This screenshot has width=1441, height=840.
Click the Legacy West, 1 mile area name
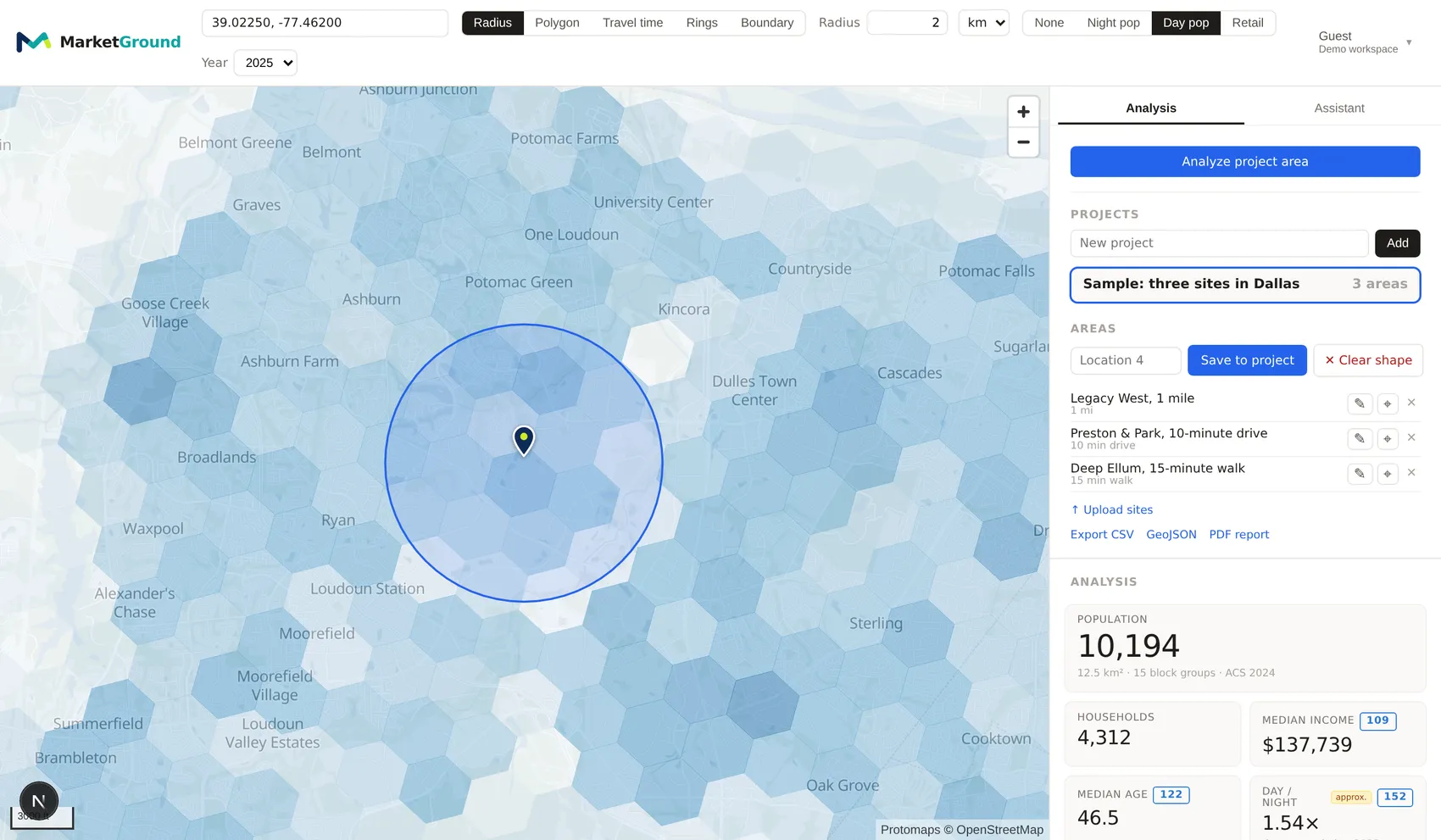[1132, 398]
